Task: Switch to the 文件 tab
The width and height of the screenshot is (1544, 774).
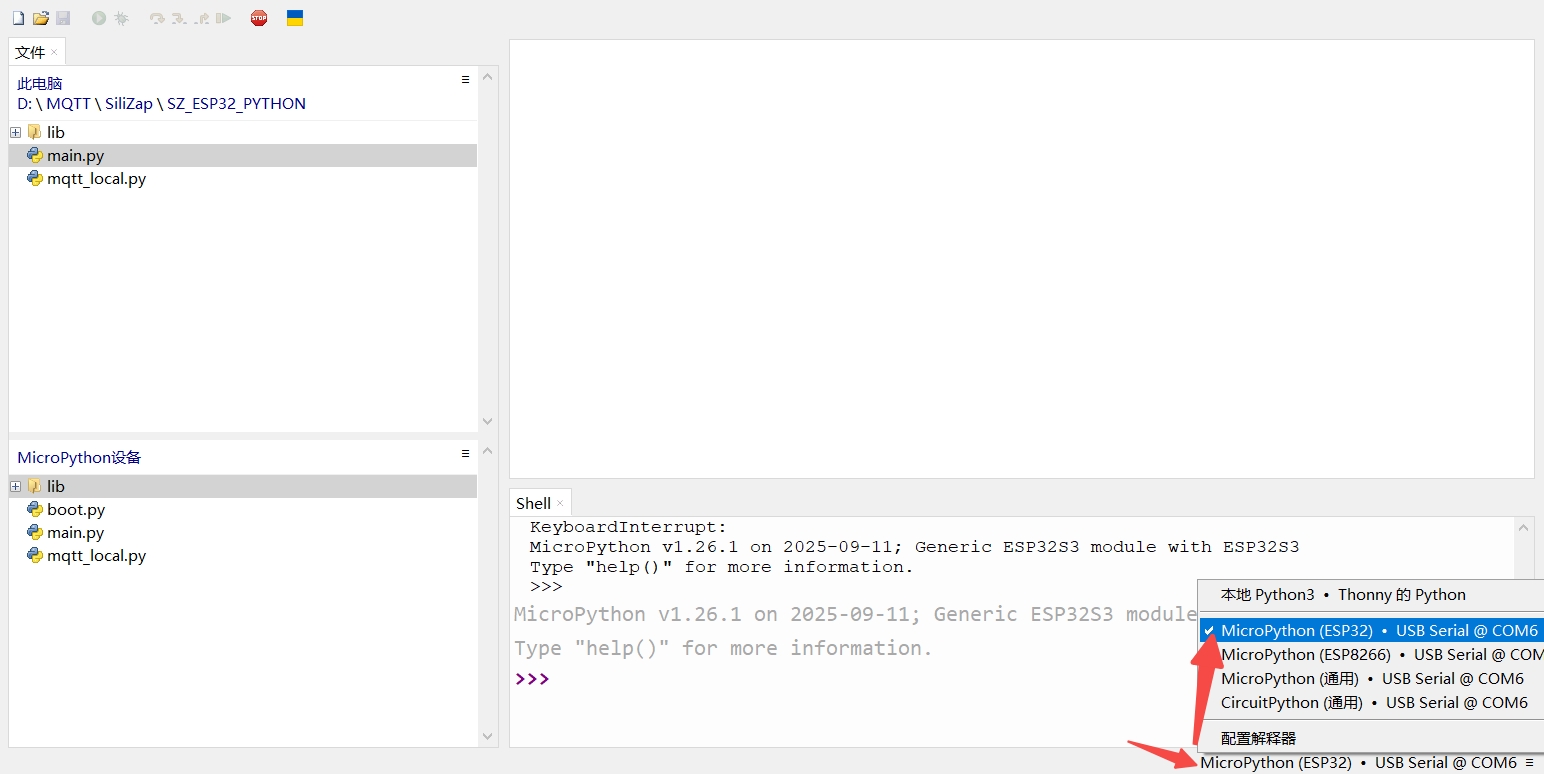Action: (28, 51)
